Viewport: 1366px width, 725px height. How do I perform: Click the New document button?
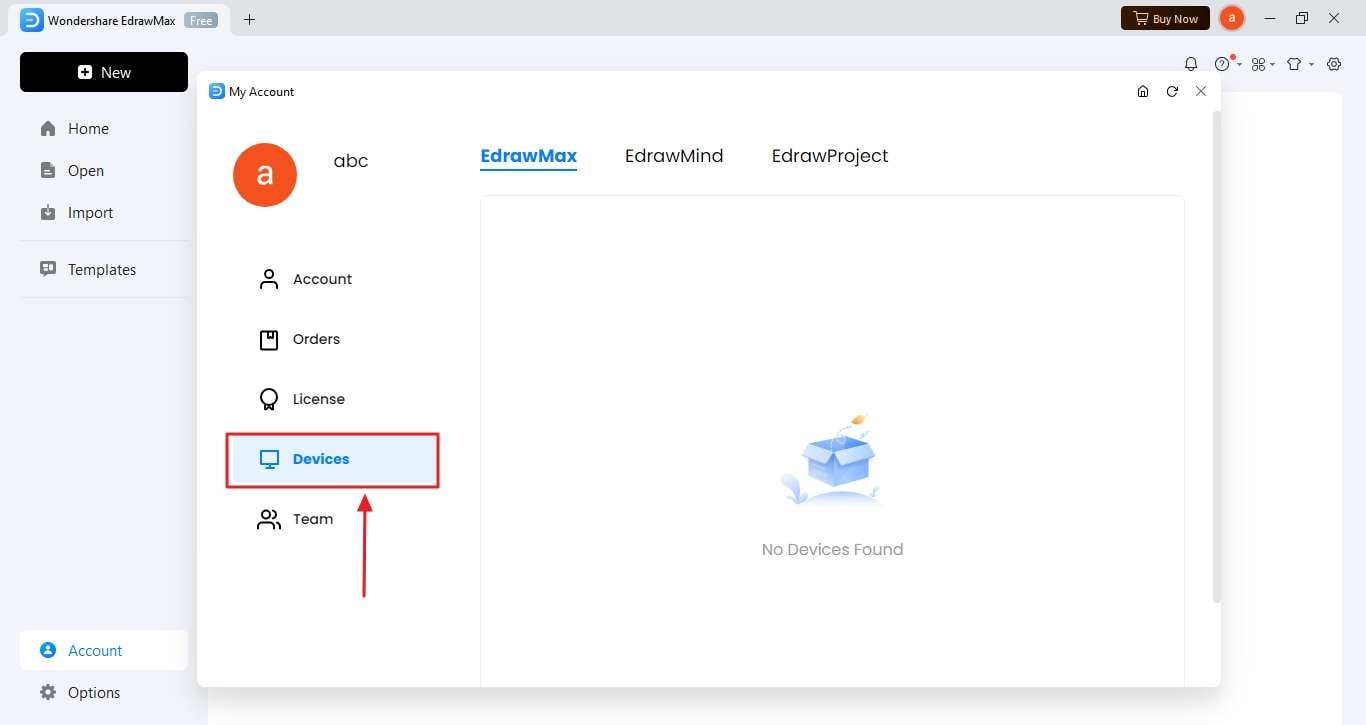click(x=104, y=72)
